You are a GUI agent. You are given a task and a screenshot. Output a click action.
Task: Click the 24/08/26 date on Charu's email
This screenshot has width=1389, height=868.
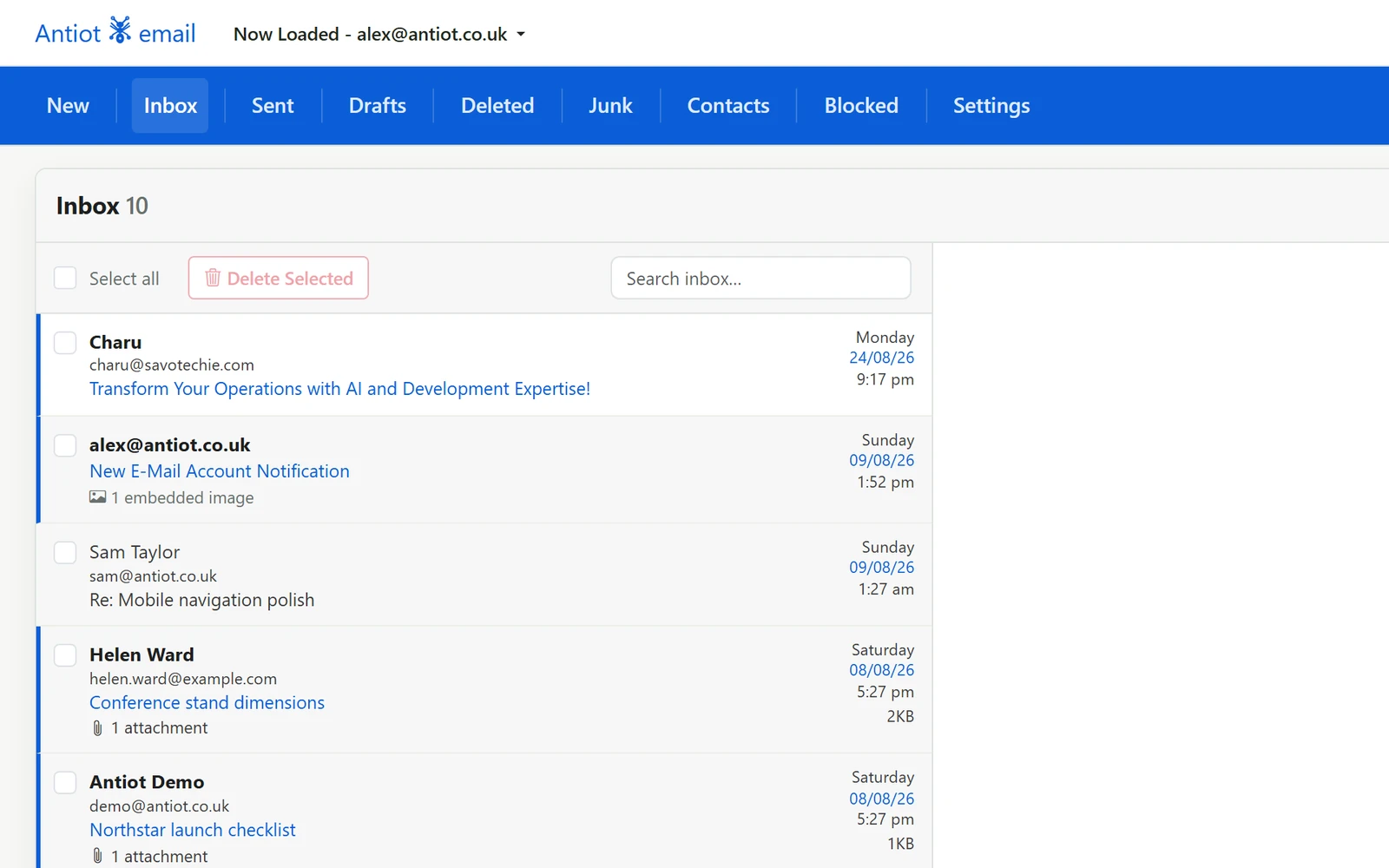pyautogui.click(x=881, y=358)
